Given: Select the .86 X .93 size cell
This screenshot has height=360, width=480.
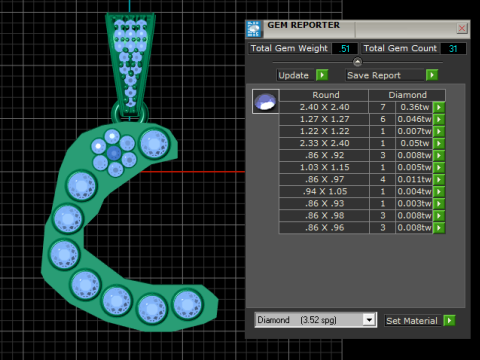Looking at the screenshot, I should click(x=324, y=204).
